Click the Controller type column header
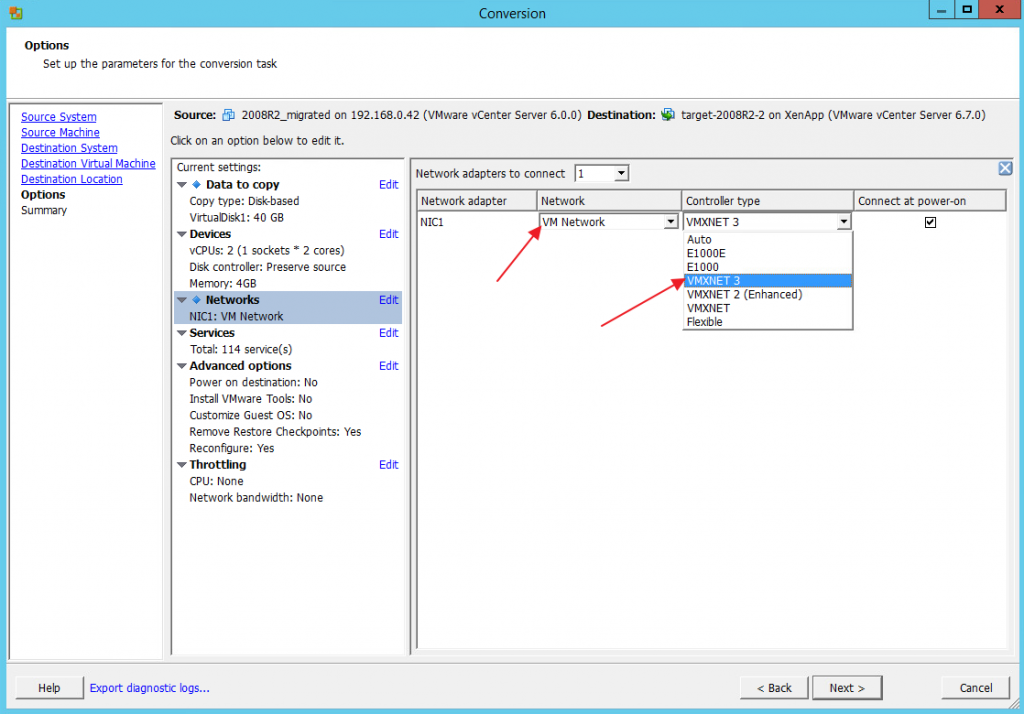This screenshot has width=1024, height=714. point(767,201)
